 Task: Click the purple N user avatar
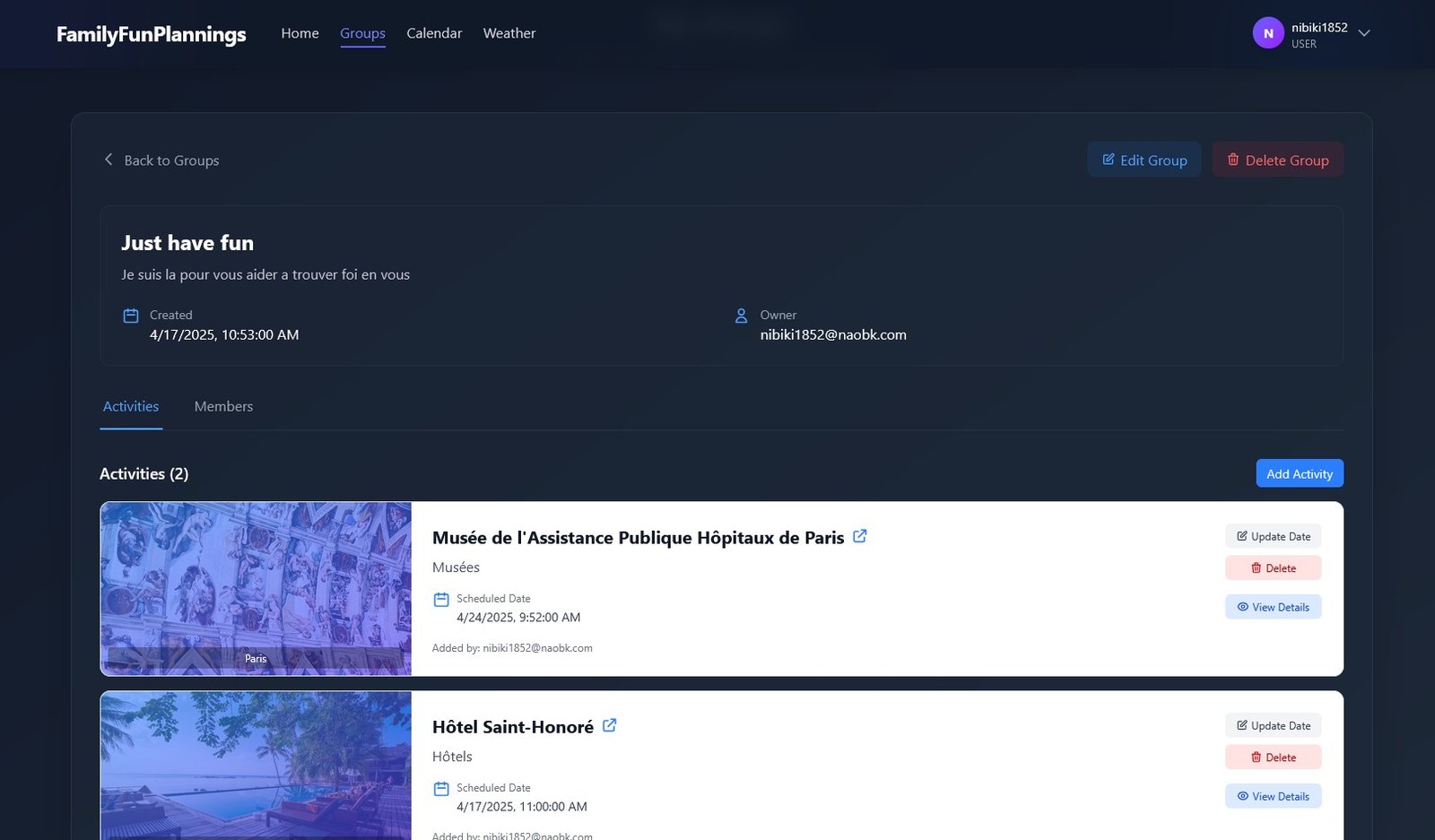pyautogui.click(x=1267, y=33)
